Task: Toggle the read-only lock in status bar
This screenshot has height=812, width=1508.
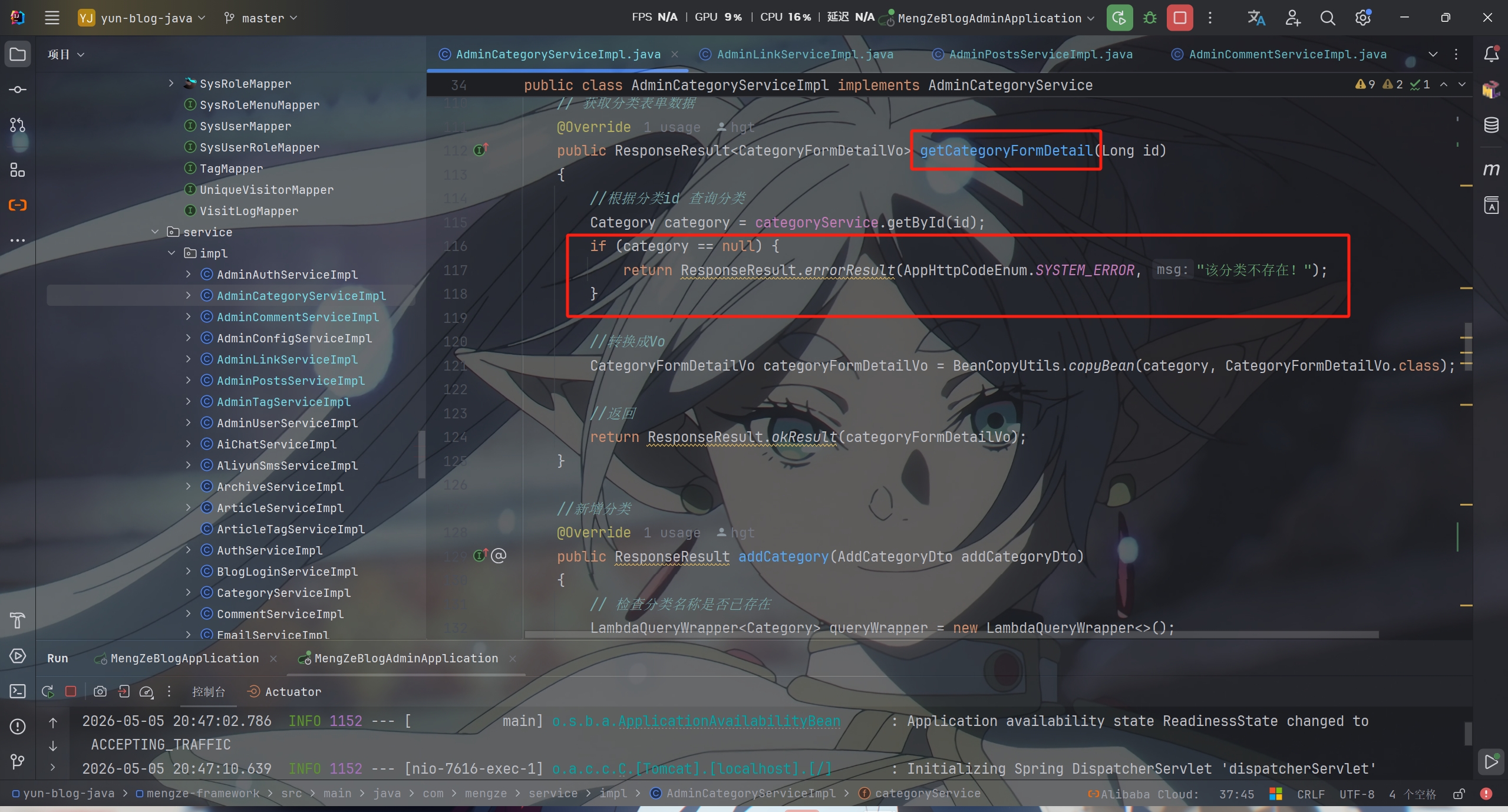Action: click(1459, 794)
